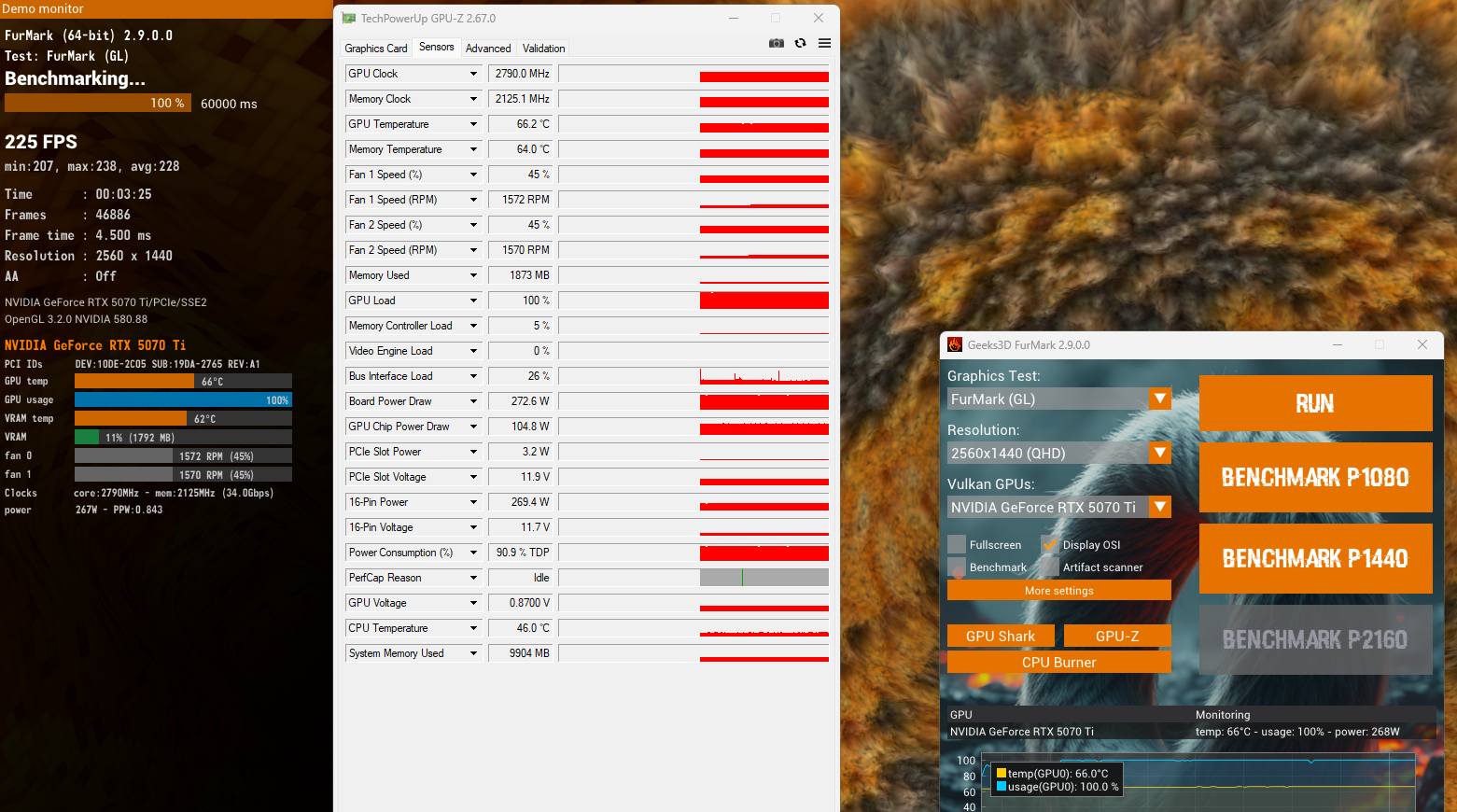
Task: Click the NVIDIA GeForce RTX 5070 Ti heading
Action: tap(95, 345)
